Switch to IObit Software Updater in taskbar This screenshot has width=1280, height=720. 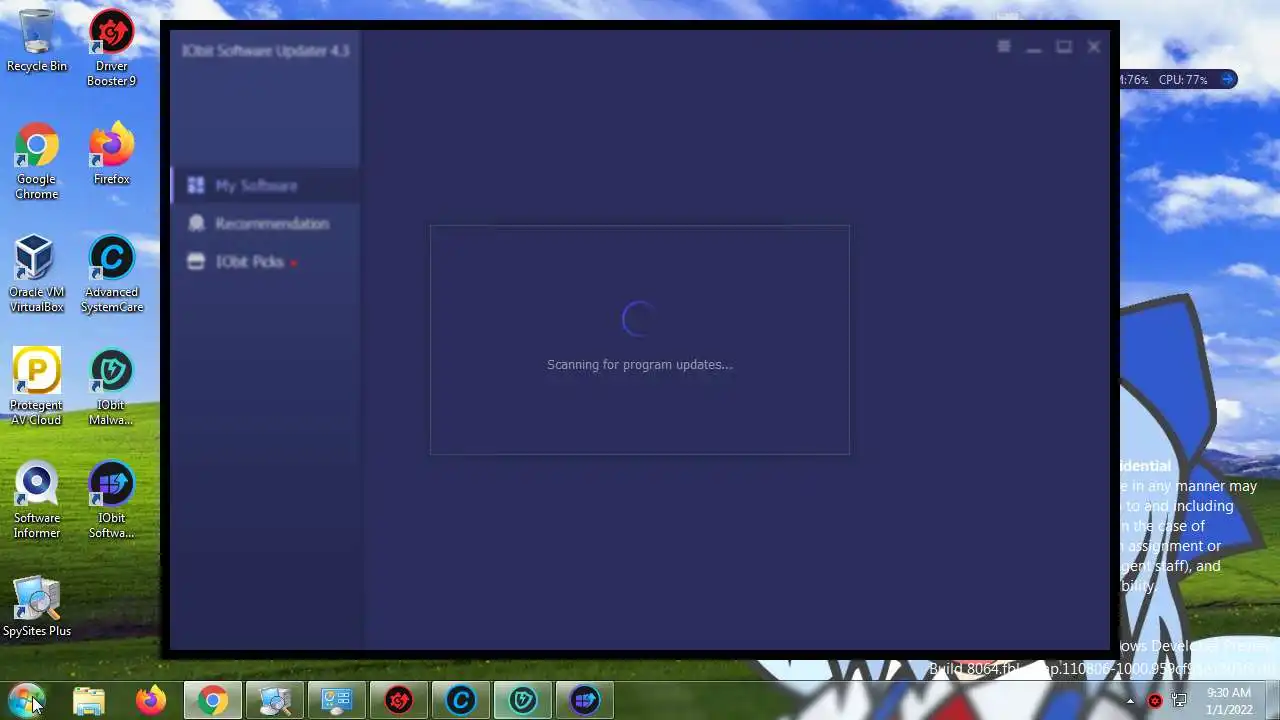[584, 701]
